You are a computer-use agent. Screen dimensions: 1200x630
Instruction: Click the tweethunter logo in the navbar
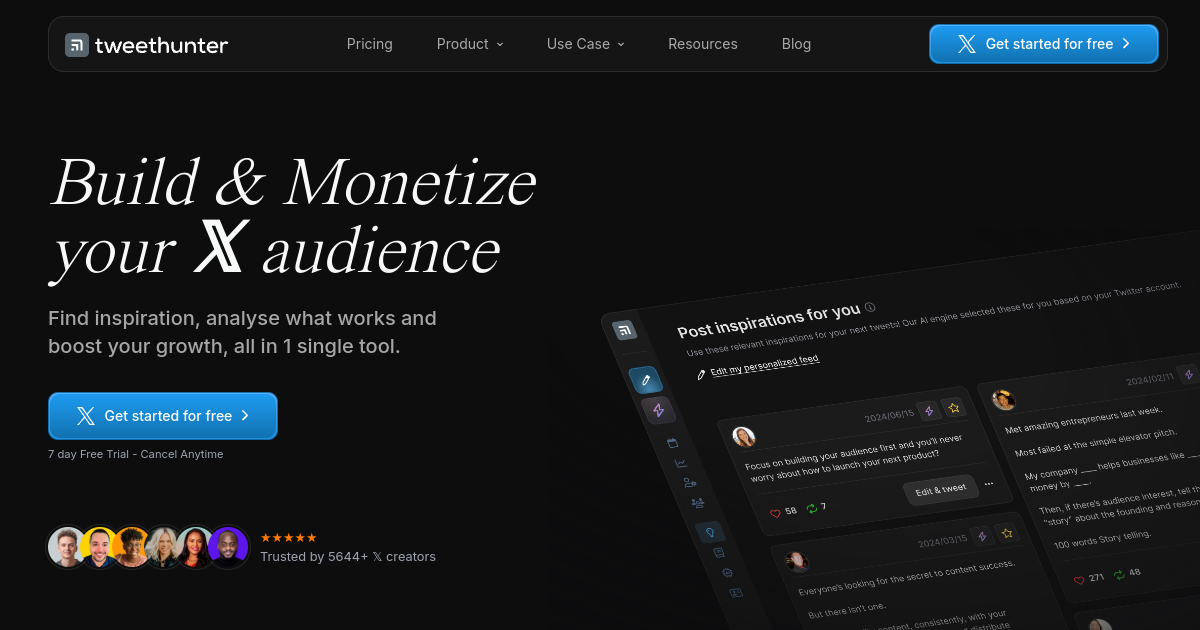[x=147, y=44]
